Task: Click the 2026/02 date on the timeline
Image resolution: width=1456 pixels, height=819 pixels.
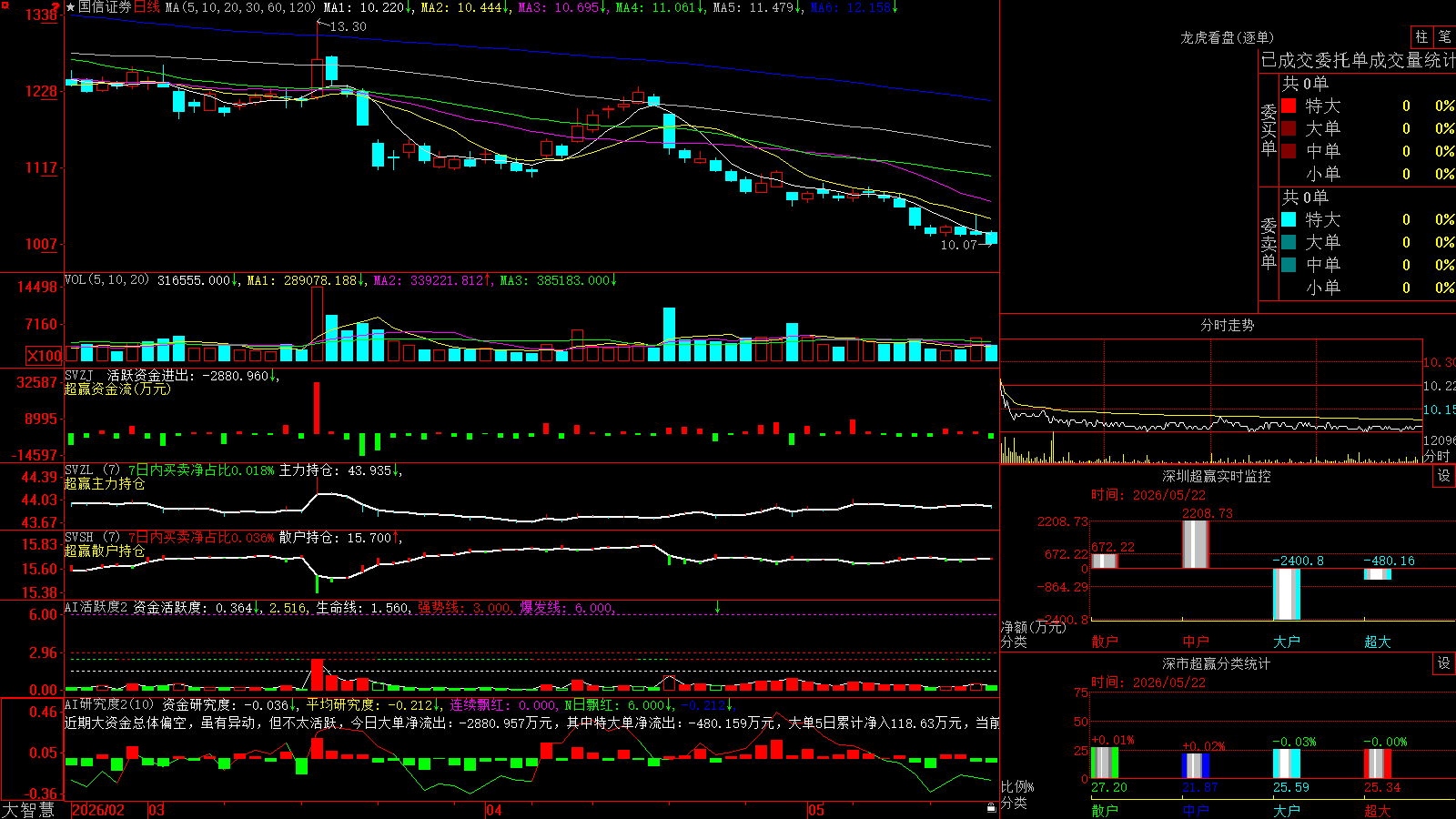Action: pyautogui.click(x=97, y=810)
